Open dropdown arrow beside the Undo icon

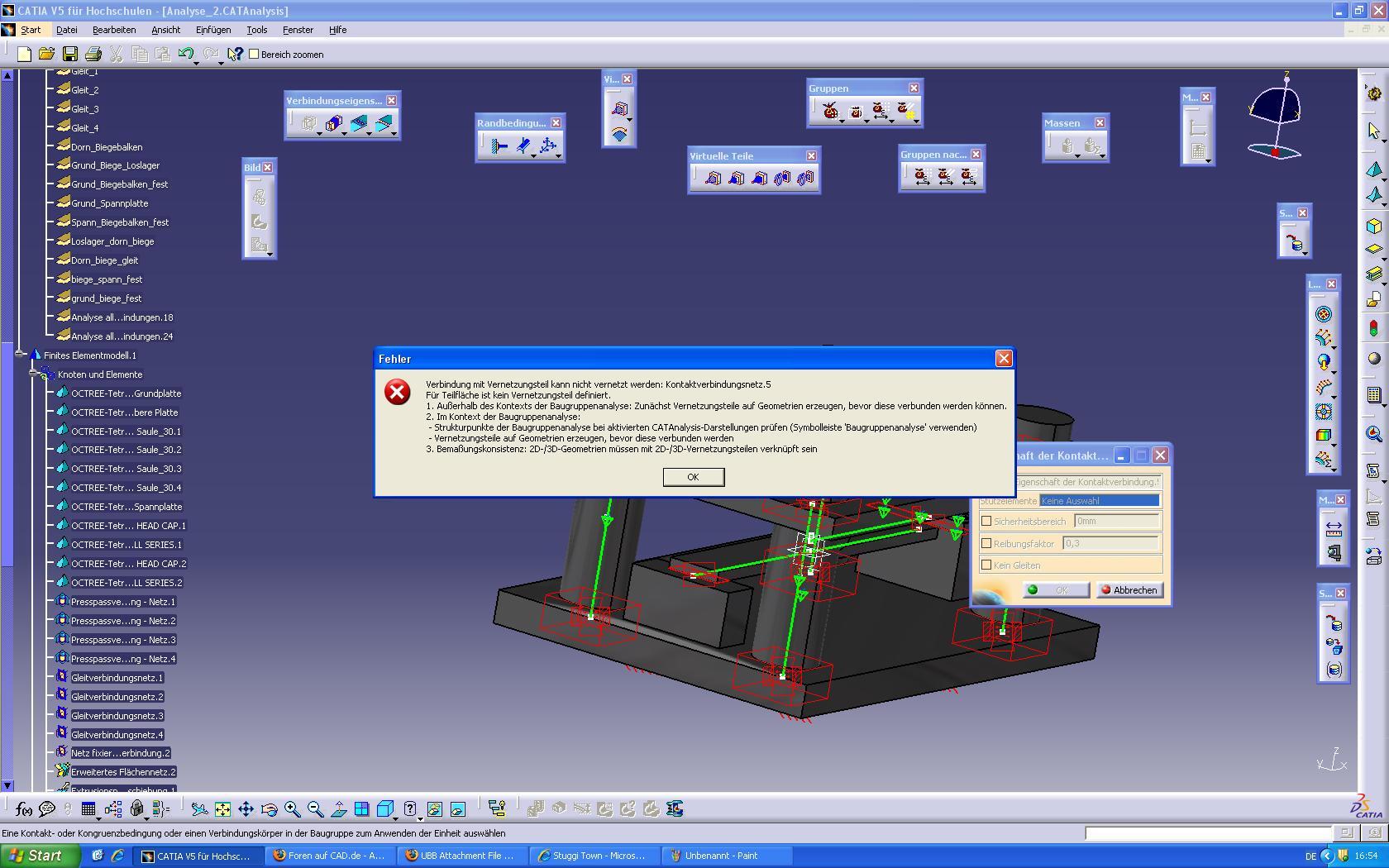pyautogui.click(x=196, y=62)
